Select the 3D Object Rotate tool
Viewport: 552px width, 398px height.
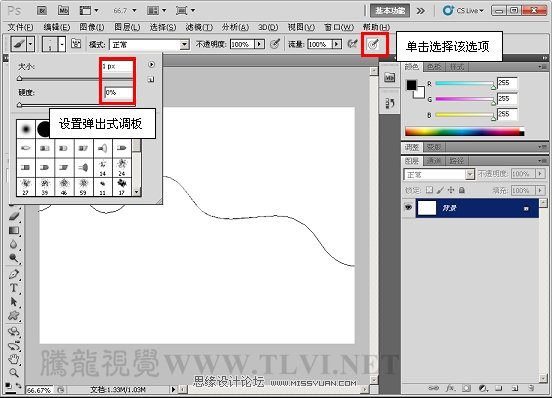(14, 331)
